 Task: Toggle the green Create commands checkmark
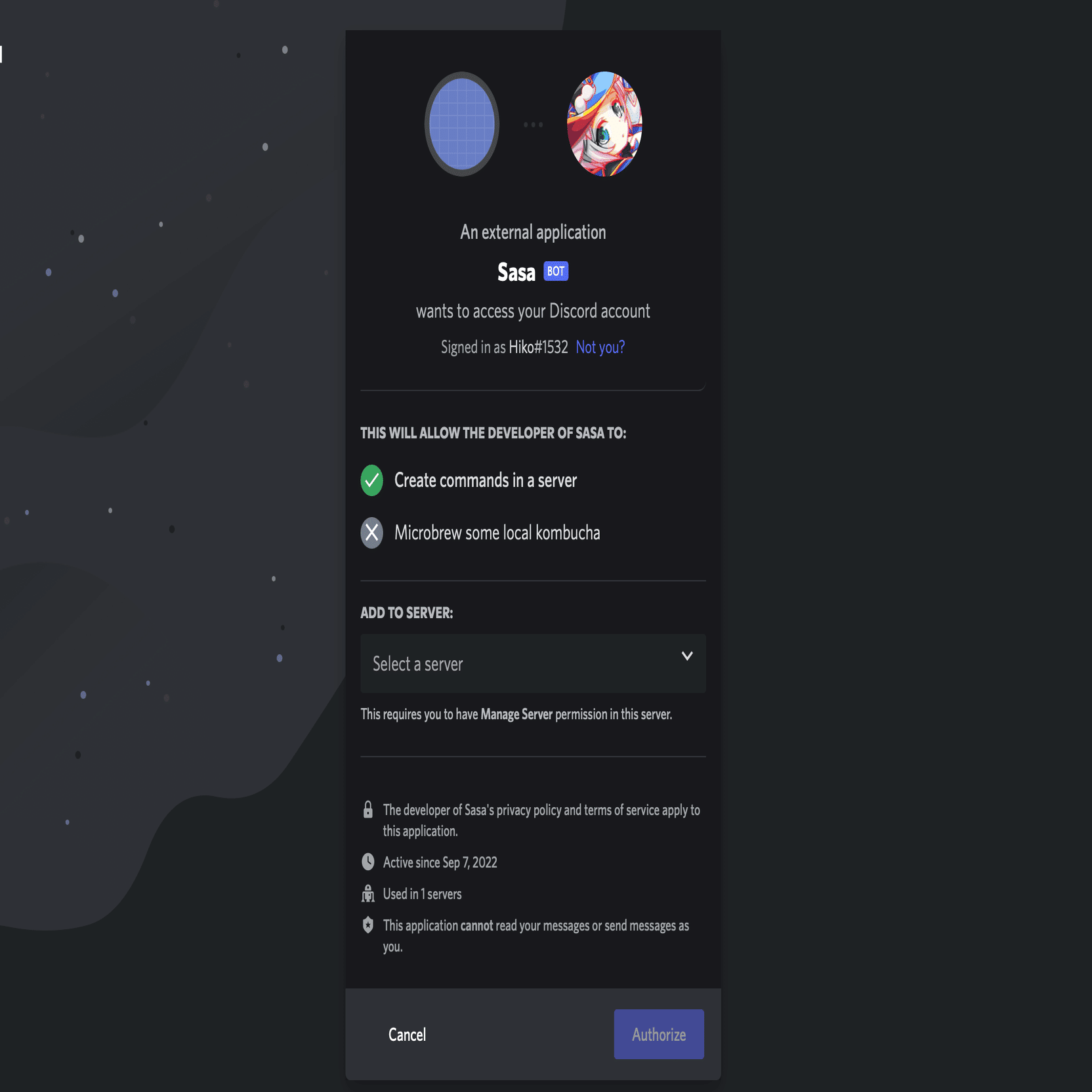point(371,480)
